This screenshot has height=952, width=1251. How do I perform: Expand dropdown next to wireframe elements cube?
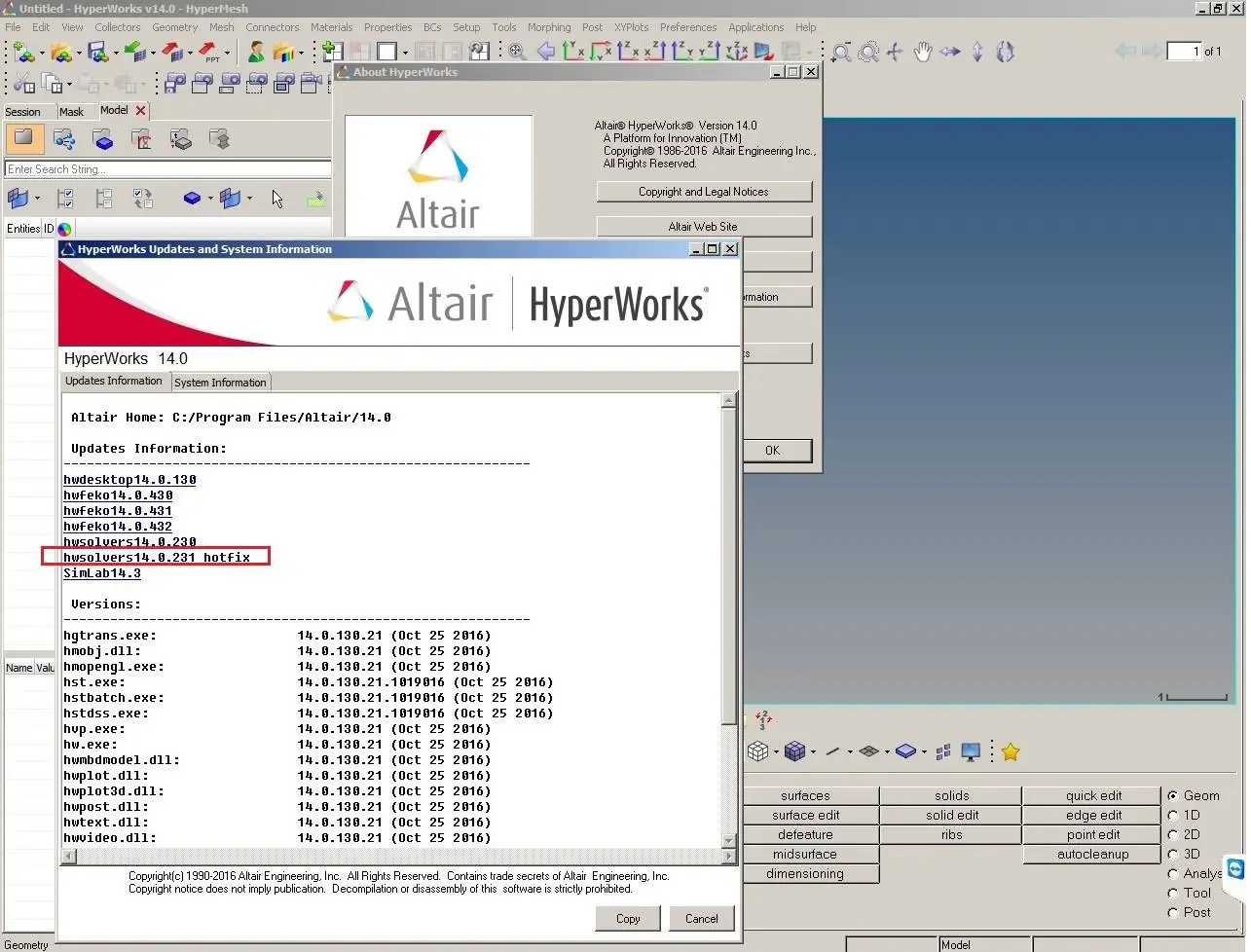click(x=776, y=751)
